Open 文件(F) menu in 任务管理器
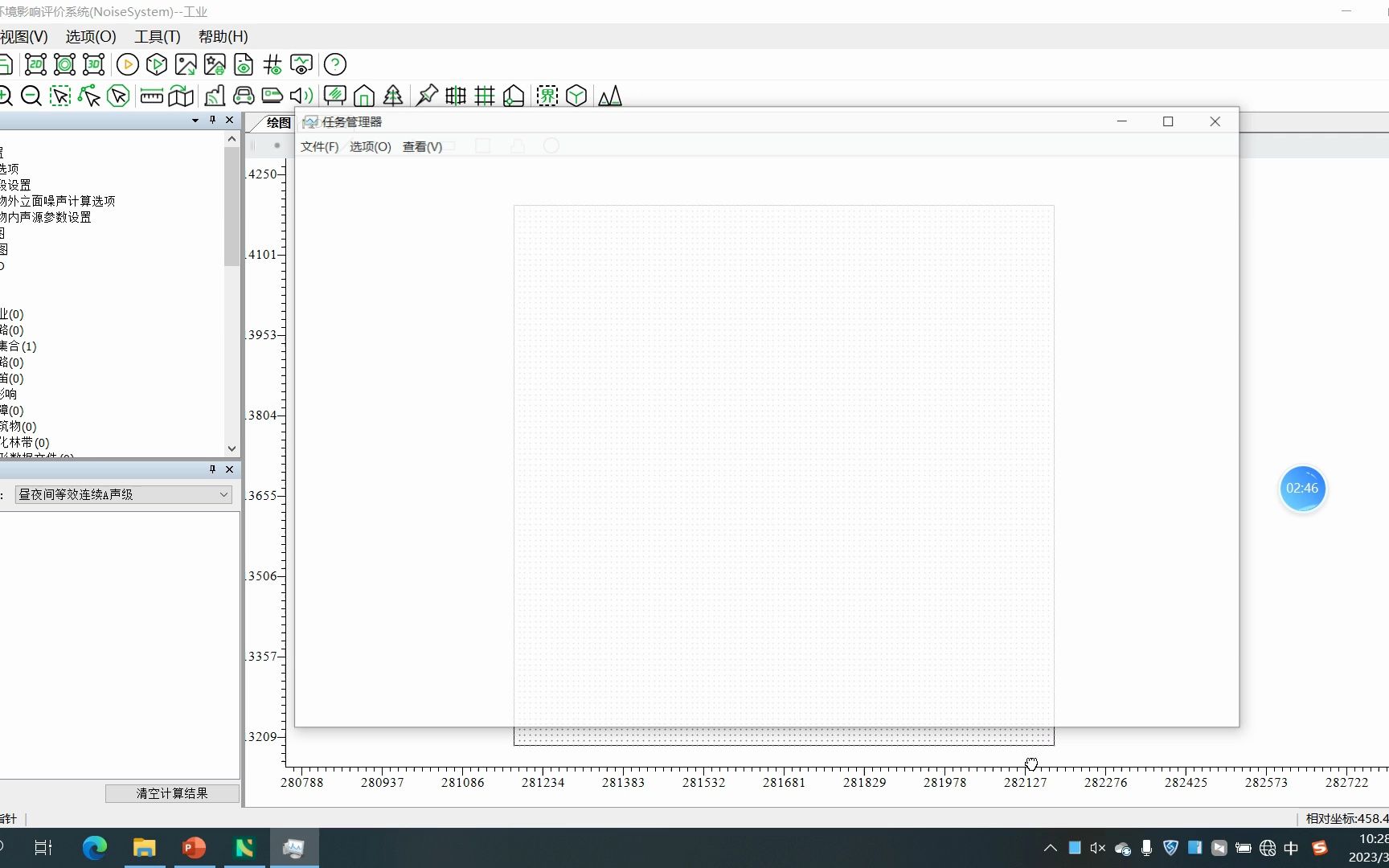This screenshot has width=1389, height=868. tap(319, 146)
